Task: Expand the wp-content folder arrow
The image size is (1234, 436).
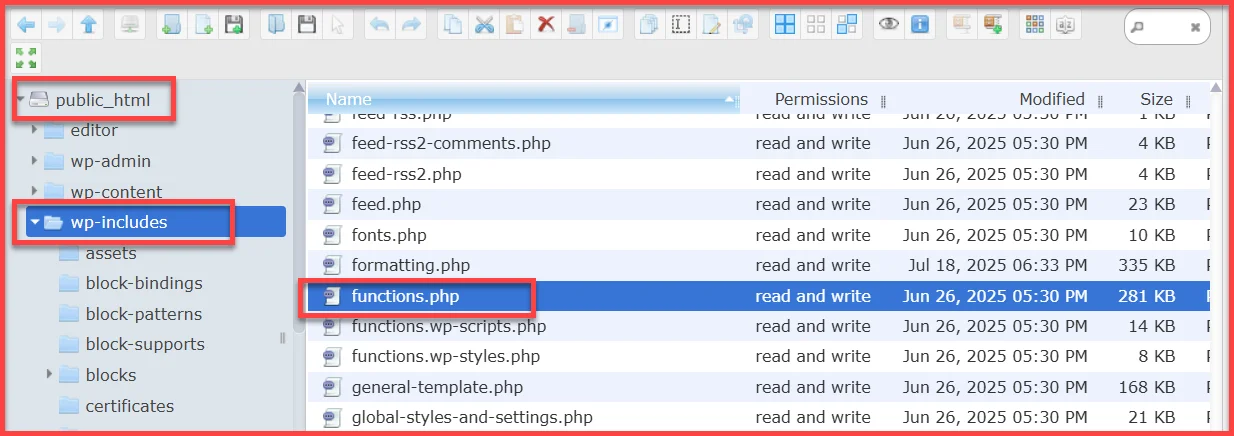Action: [x=35, y=191]
